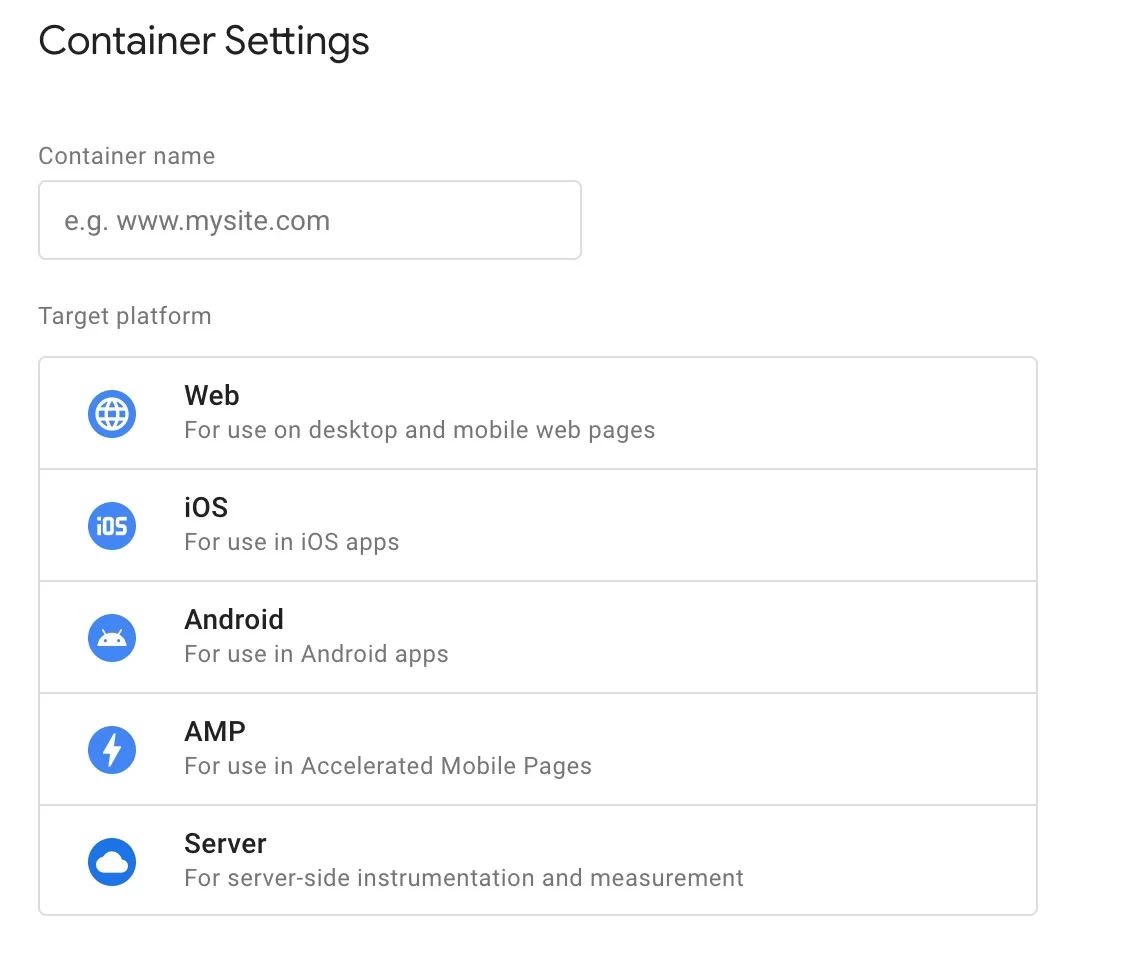Click the Target platform label
1148x972 pixels.
click(125, 316)
